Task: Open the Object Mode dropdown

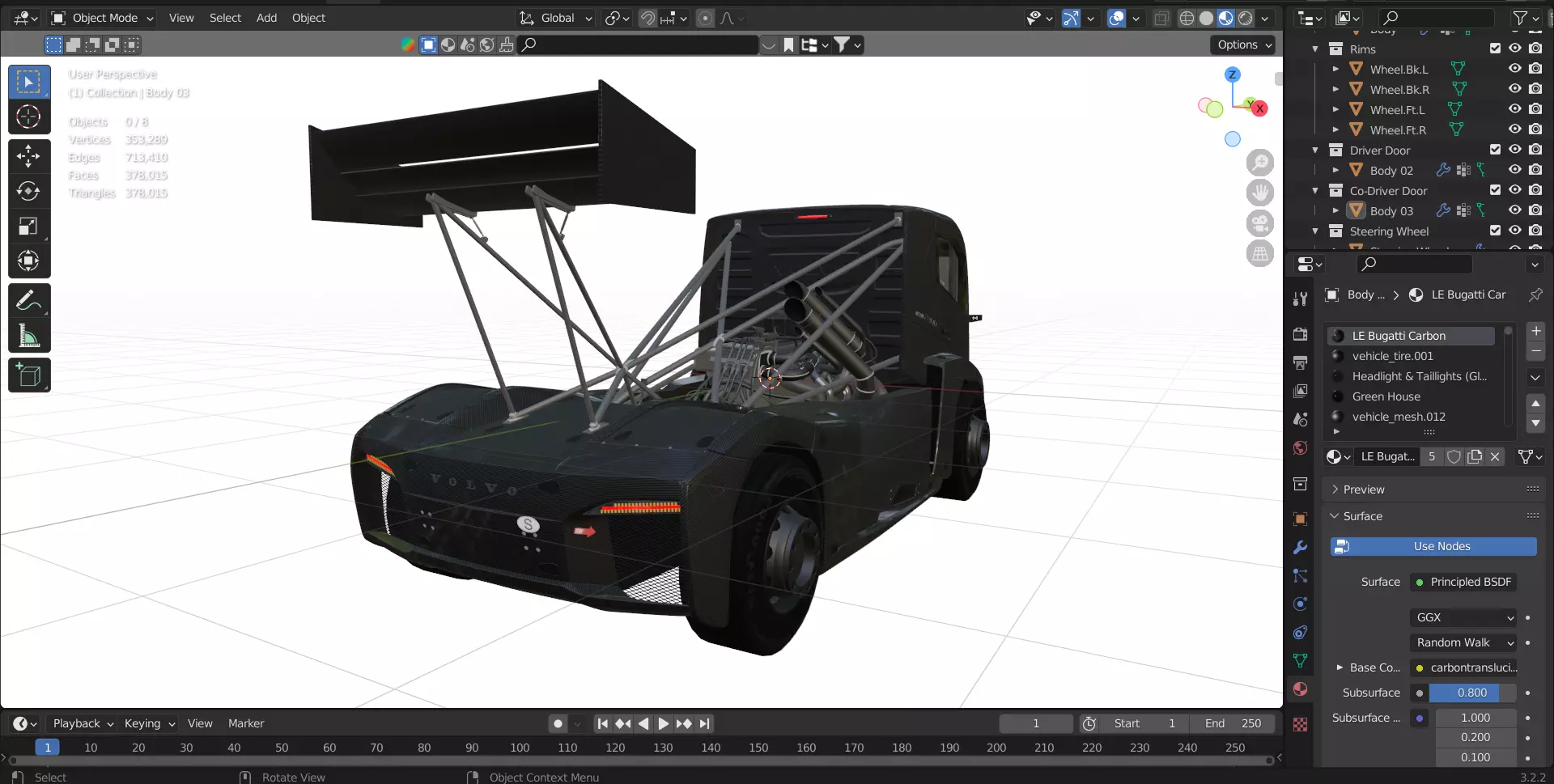Action: point(102,18)
